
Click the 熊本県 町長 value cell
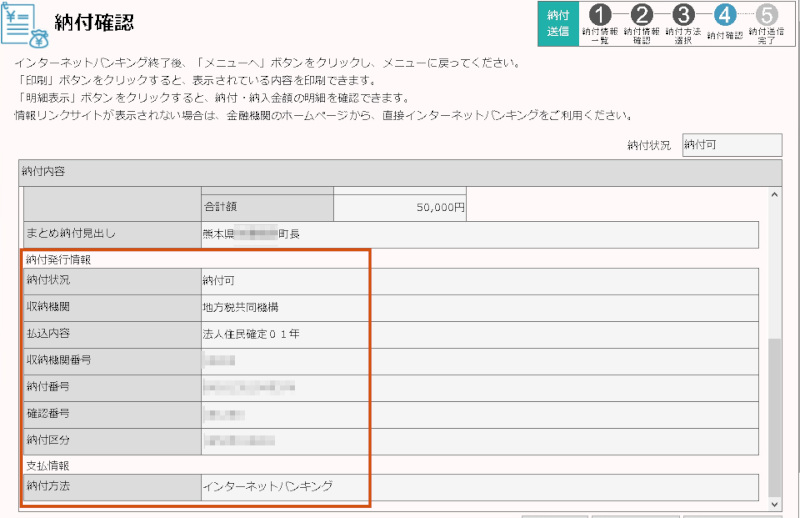coord(480,235)
